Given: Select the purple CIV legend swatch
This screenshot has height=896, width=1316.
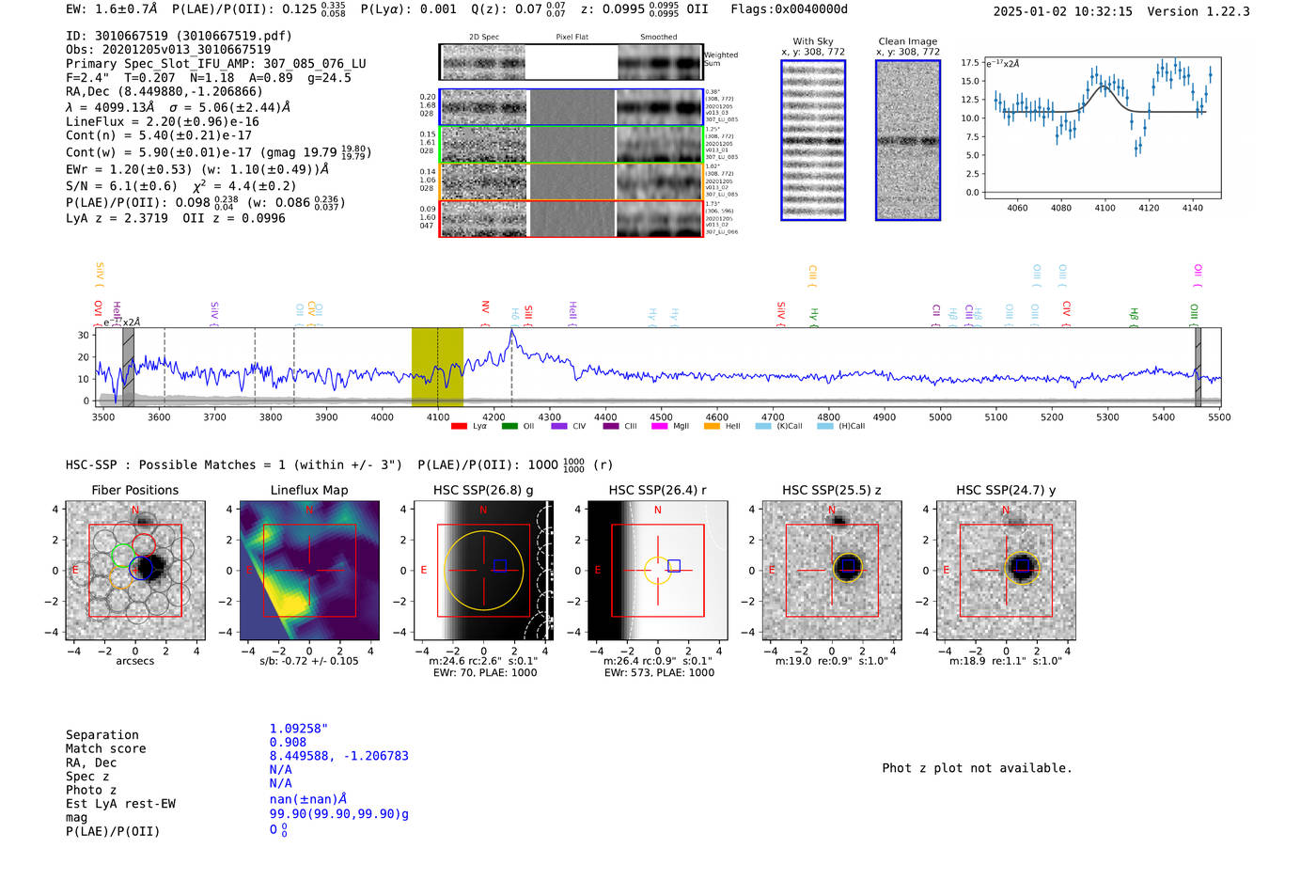Looking at the screenshot, I should point(559,426).
